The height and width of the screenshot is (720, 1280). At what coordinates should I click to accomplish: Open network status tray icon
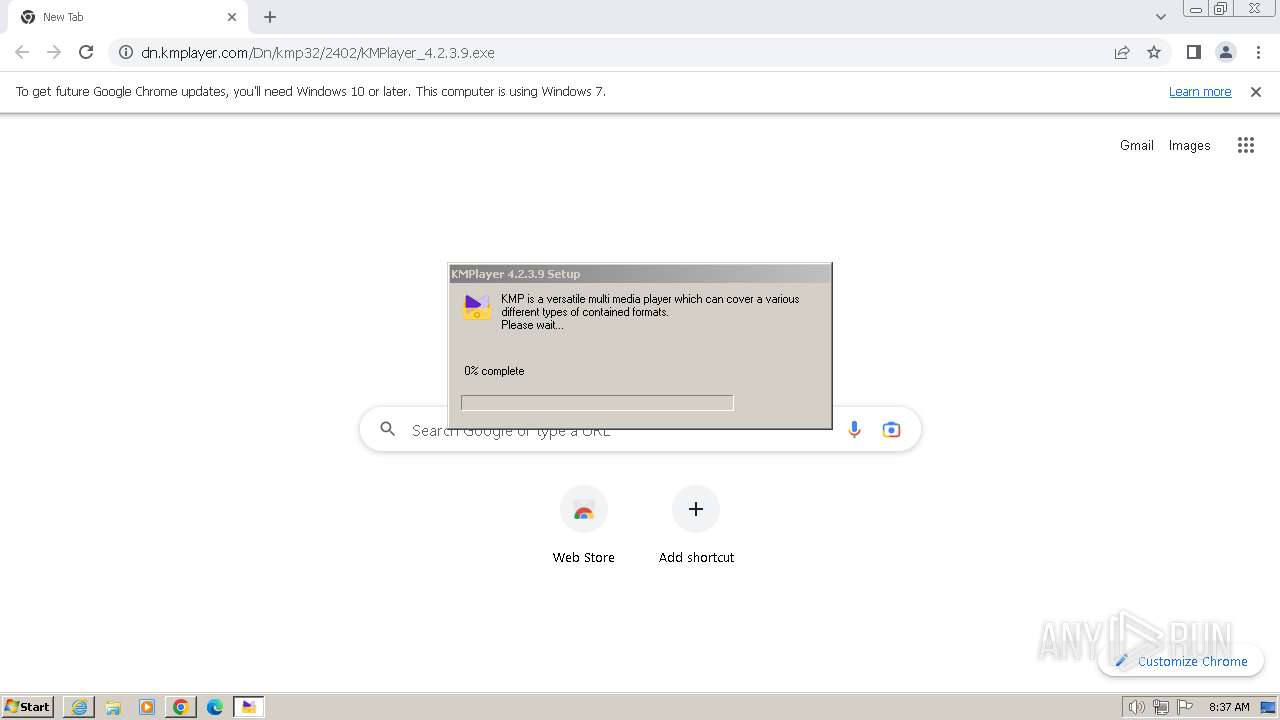pos(1161,707)
